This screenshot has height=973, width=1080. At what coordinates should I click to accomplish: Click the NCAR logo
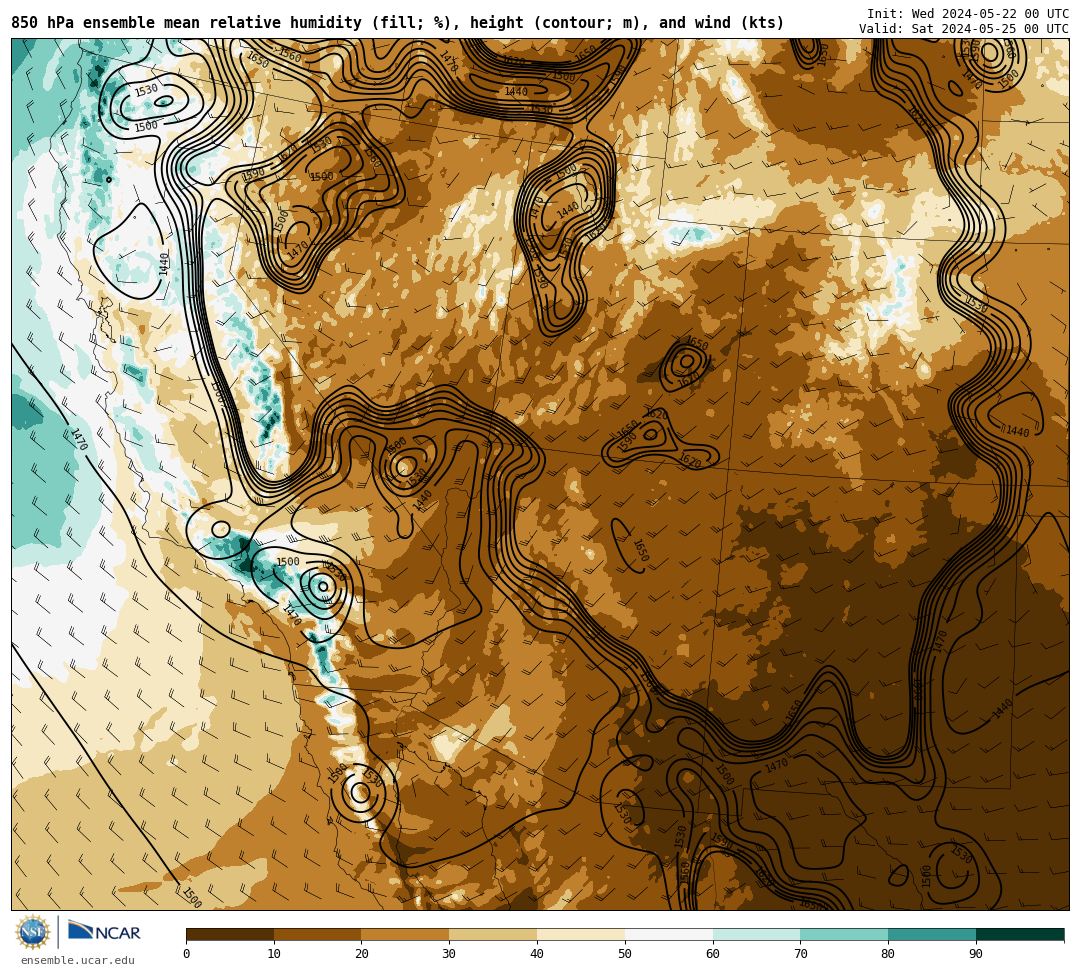click(105, 931)
